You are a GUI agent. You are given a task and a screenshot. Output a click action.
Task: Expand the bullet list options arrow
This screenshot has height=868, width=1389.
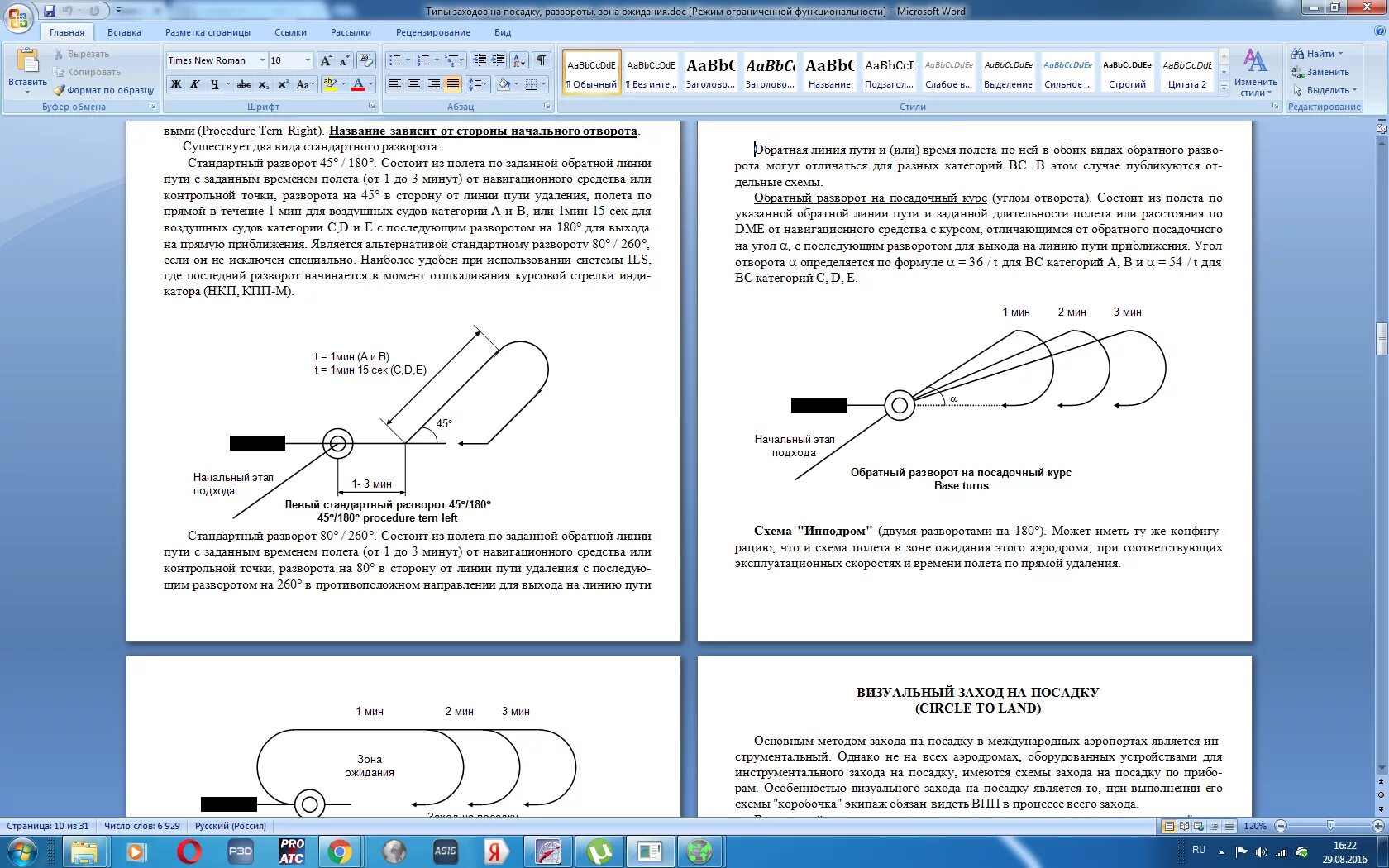coord(408,60)
